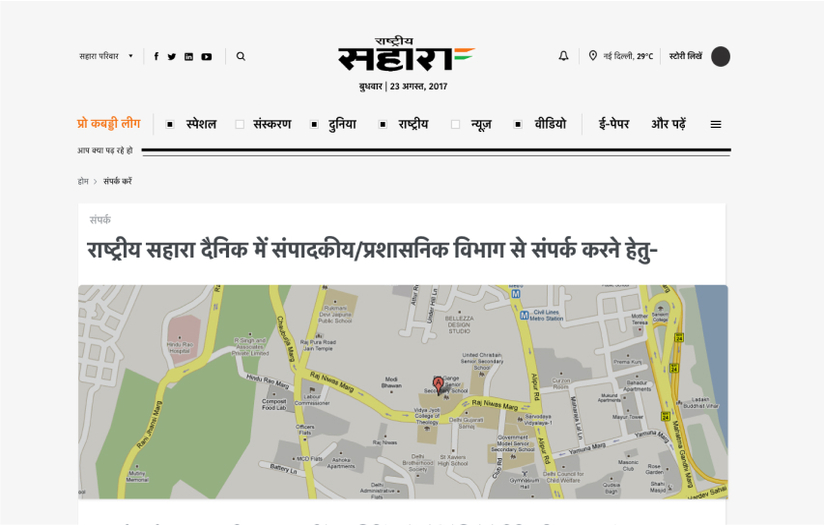Click the संपर्क करें breadcrumb
The image size is (825, 525).
[117, 181]
